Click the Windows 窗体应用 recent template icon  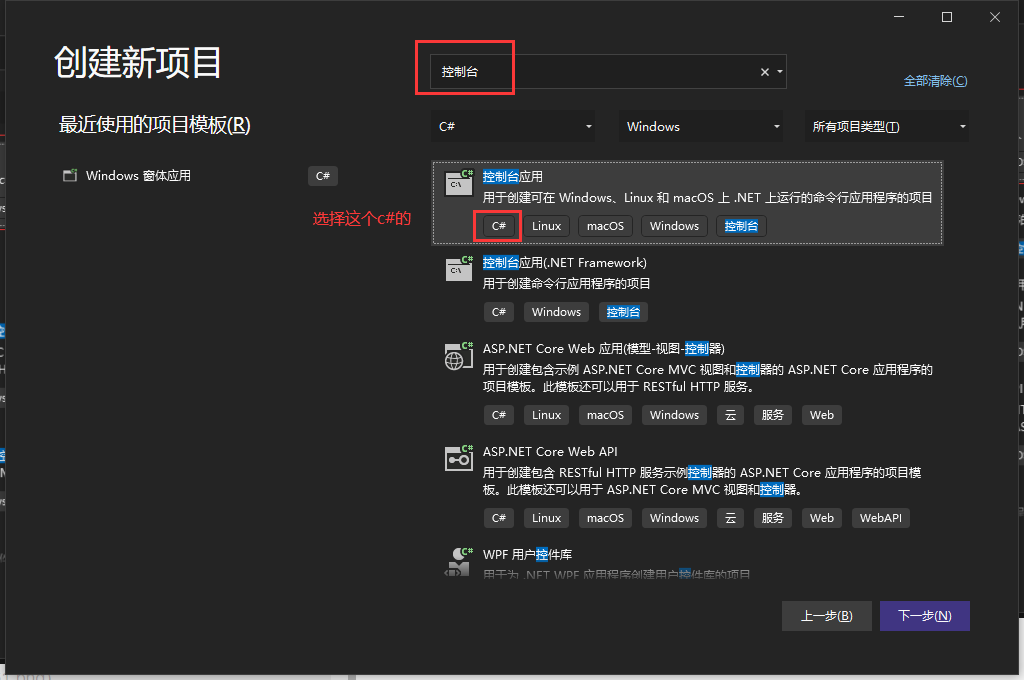click(x=70, y=176)
